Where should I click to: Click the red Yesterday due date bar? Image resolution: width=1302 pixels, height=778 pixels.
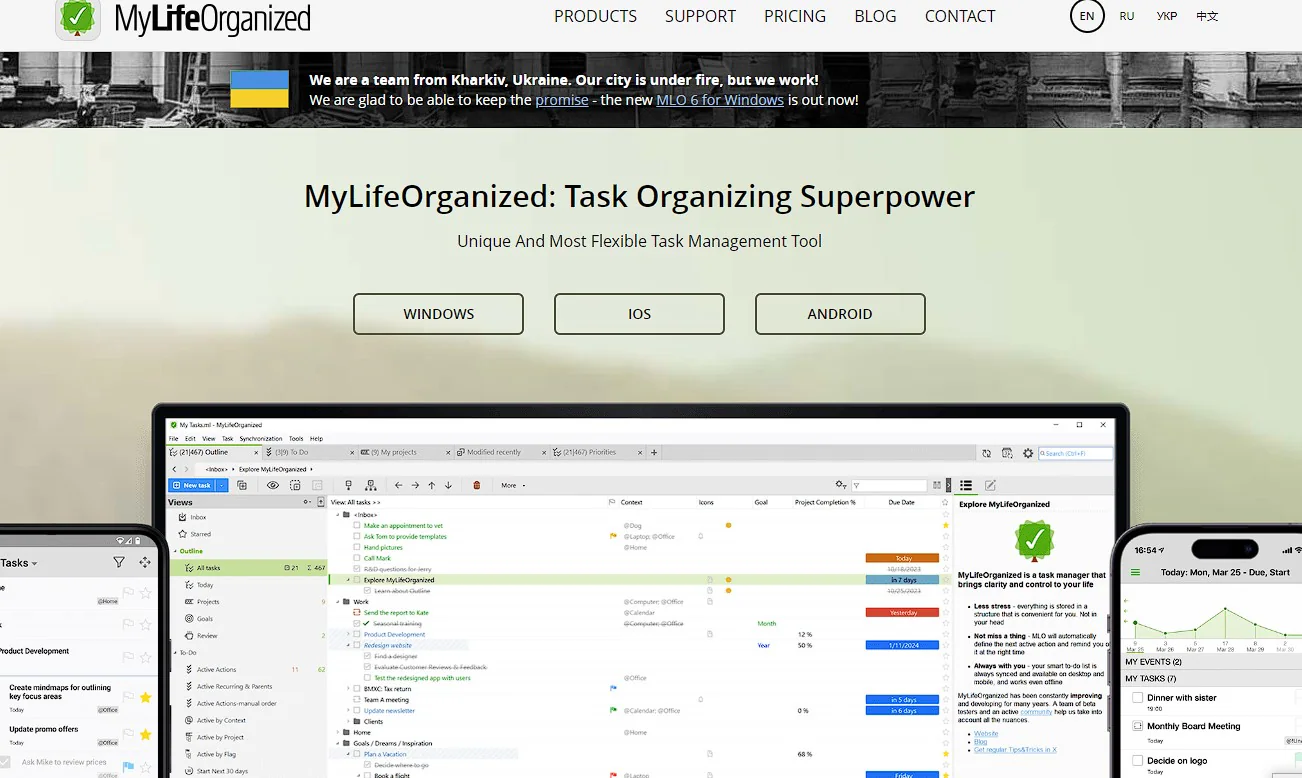tap(902, 612)
